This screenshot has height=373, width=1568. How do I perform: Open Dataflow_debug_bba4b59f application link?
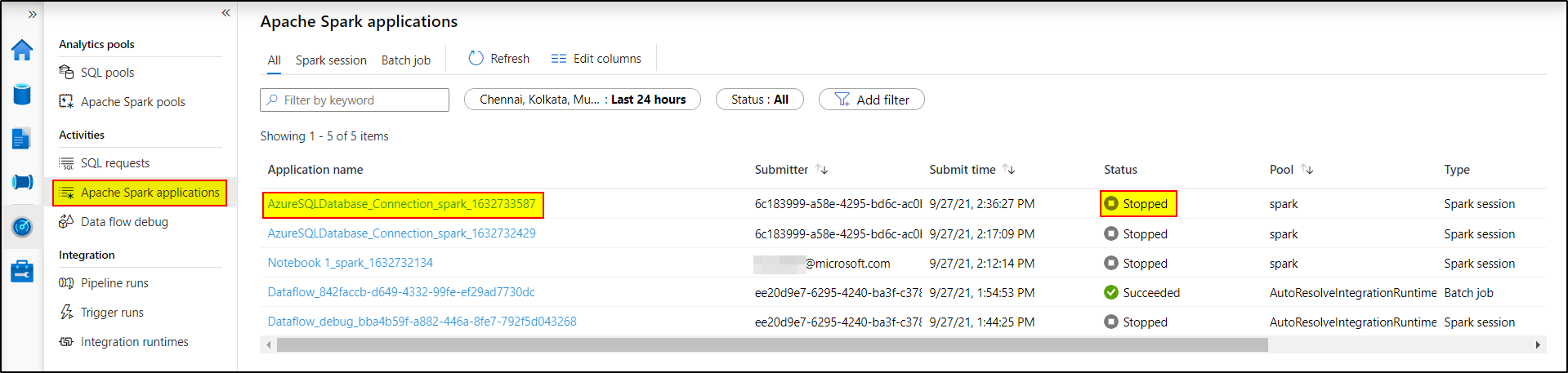click(422, 322)
